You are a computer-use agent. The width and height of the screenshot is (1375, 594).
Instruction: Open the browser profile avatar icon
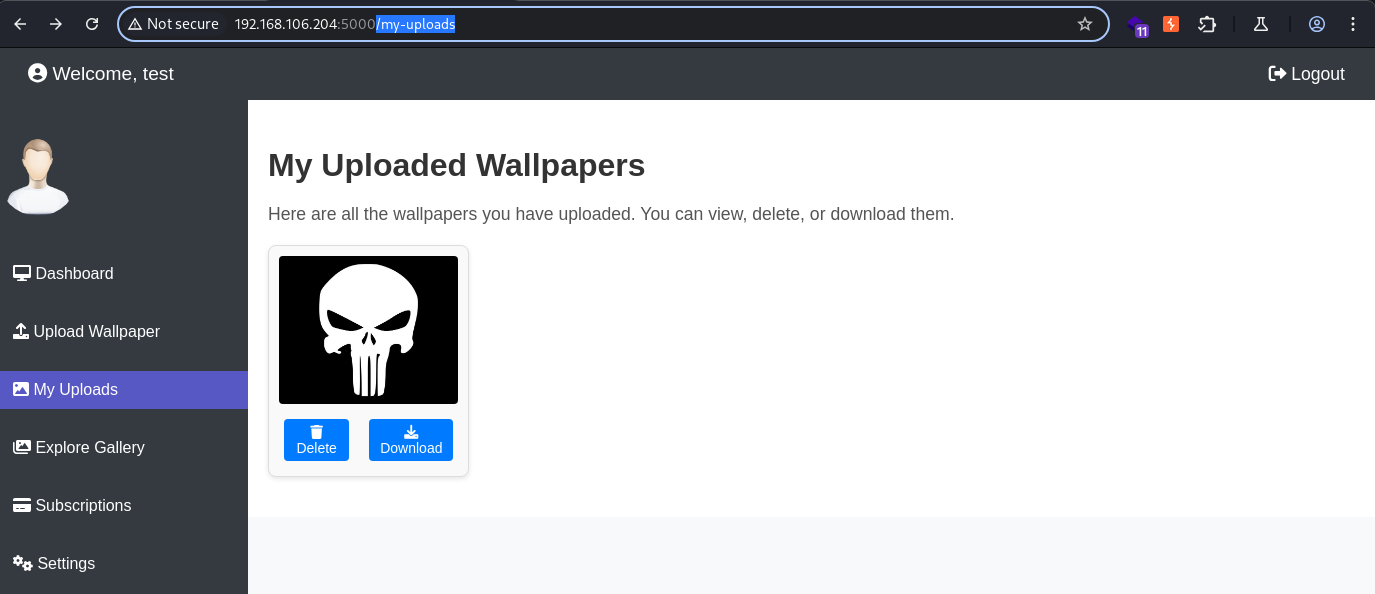(x=1317, y=24)
